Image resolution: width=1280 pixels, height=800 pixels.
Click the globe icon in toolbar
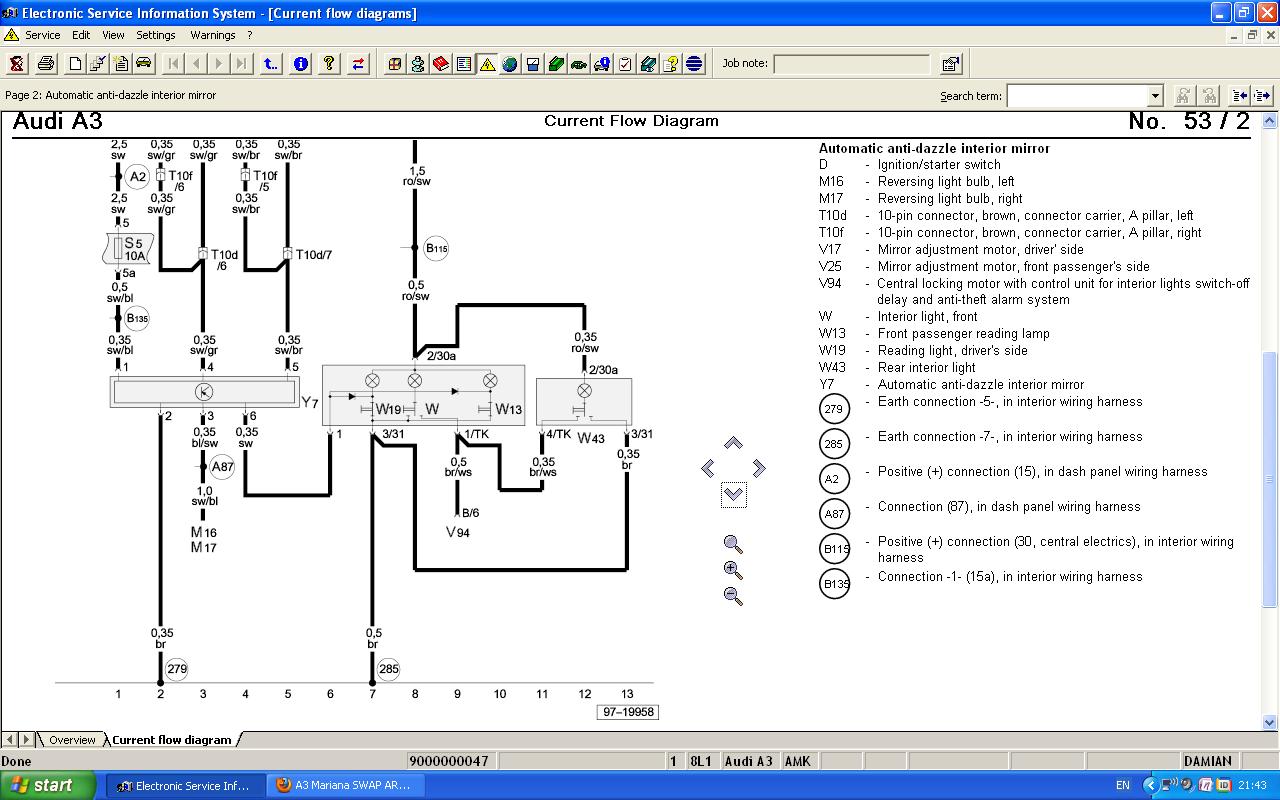(x=510, y=64)
